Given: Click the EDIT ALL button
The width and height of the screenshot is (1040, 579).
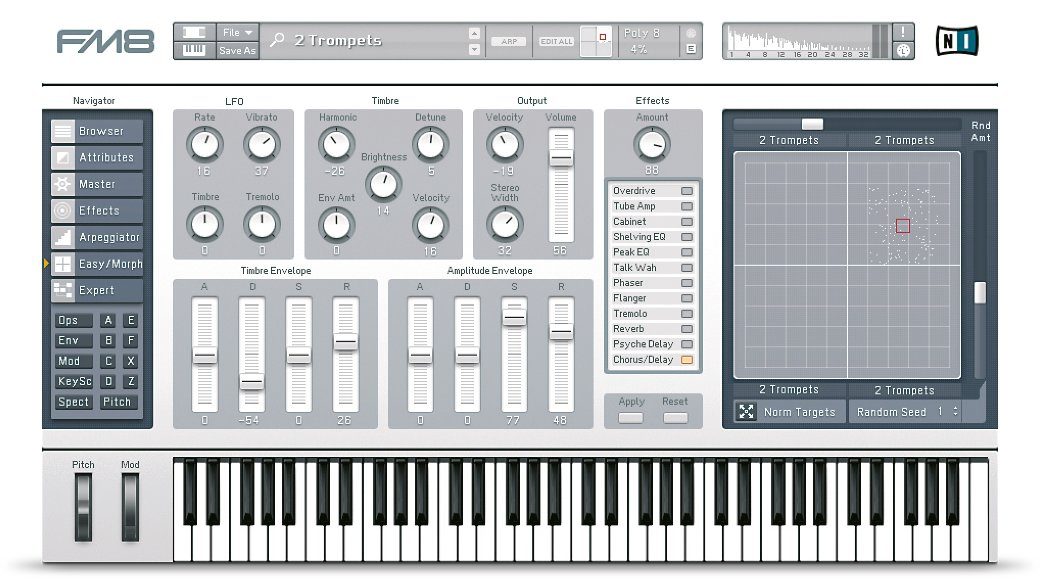Looking at the screenshot, I should tap(556, 41).
